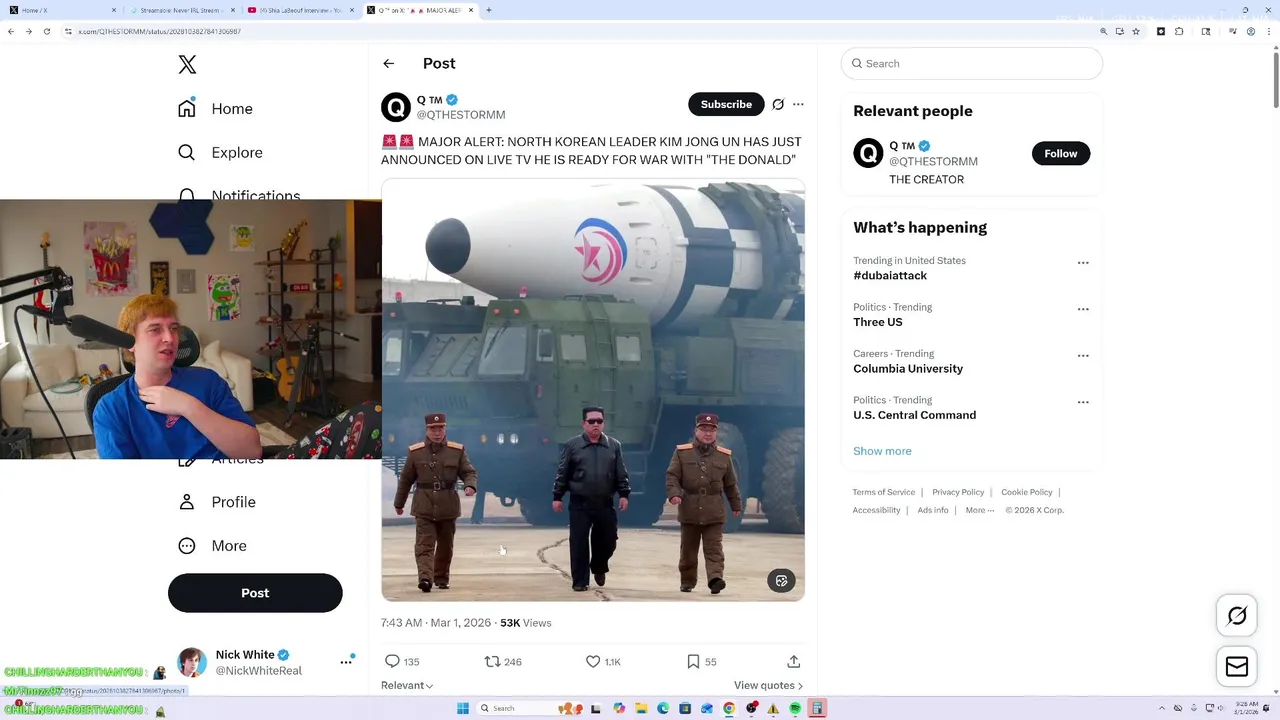This screenshot has width=1280, height=720.
Task: Open the Ads info link
Action: pyautogui.click(x=933, y=510)
